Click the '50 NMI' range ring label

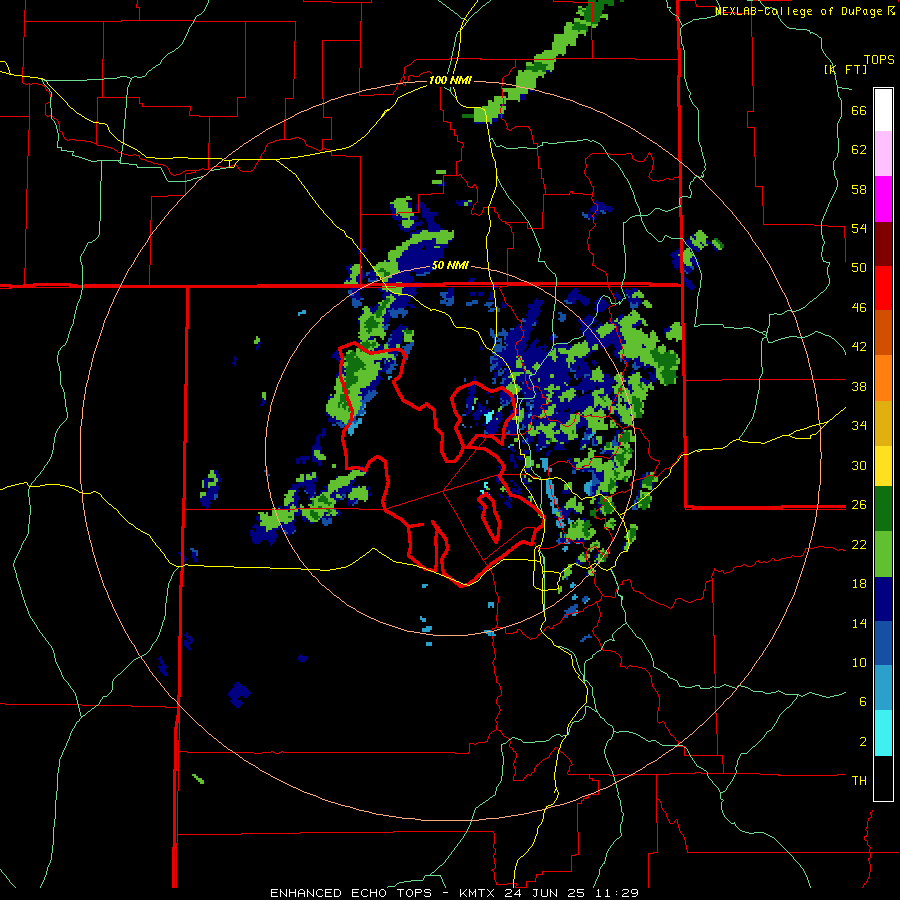(450, 265)
